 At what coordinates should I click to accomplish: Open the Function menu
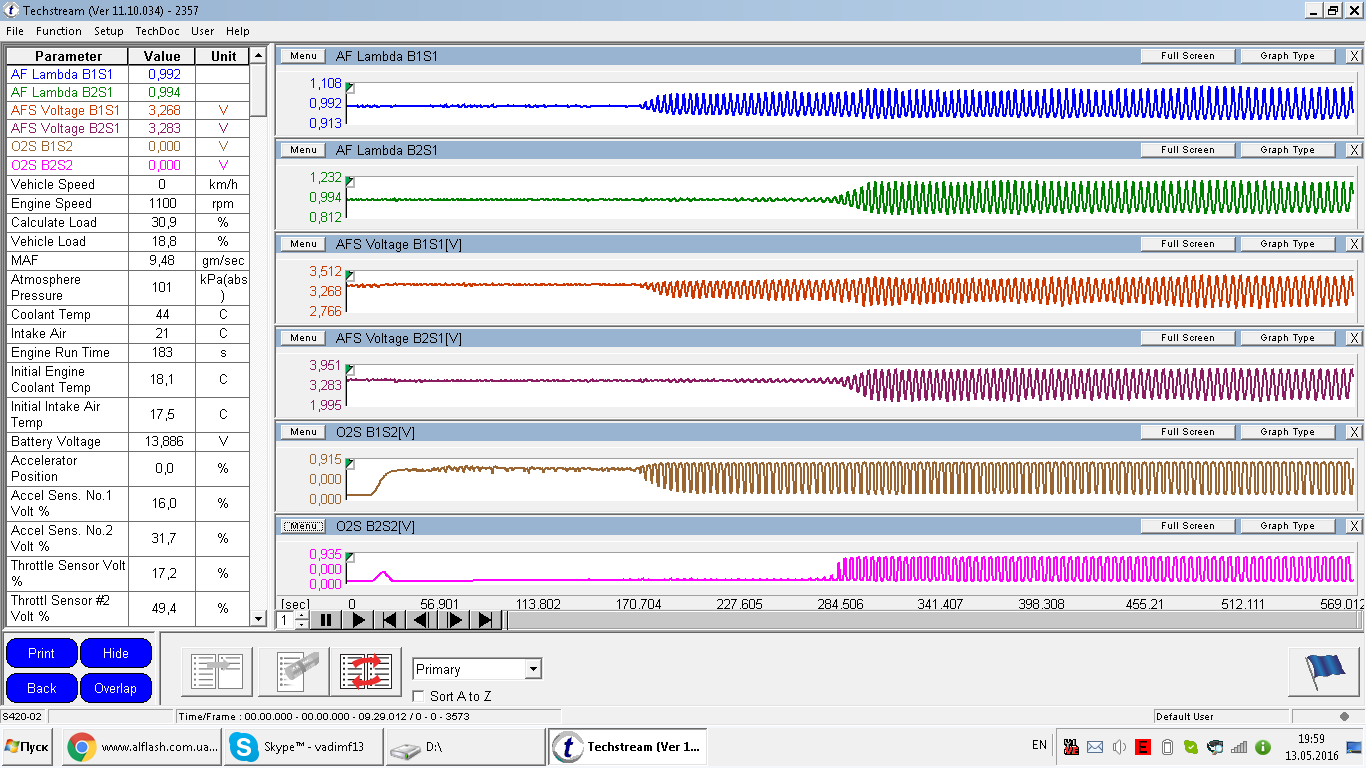59,31
